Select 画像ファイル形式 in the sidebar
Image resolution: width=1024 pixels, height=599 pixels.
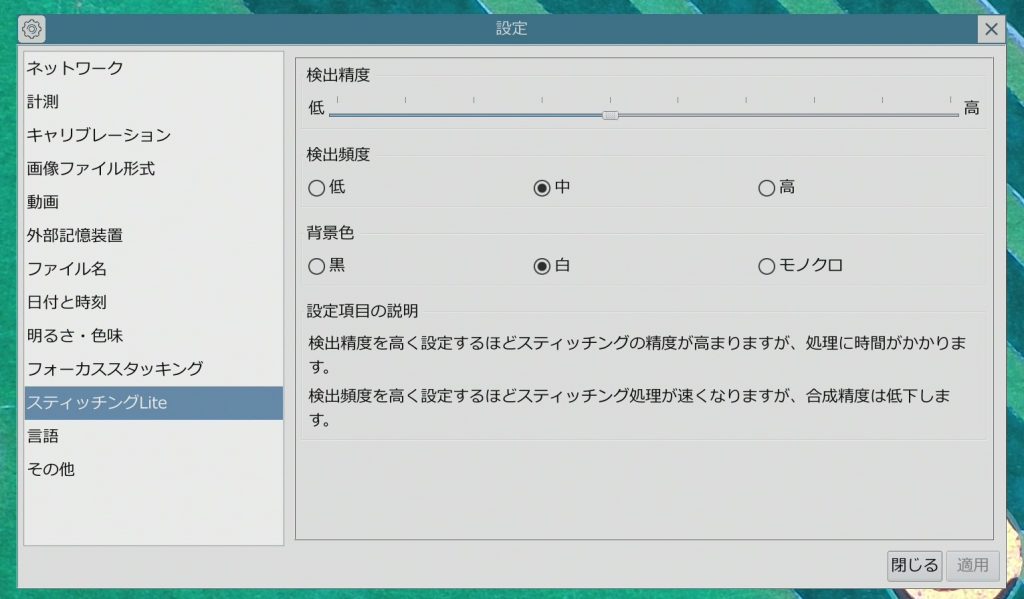click(x=90, y=168)
